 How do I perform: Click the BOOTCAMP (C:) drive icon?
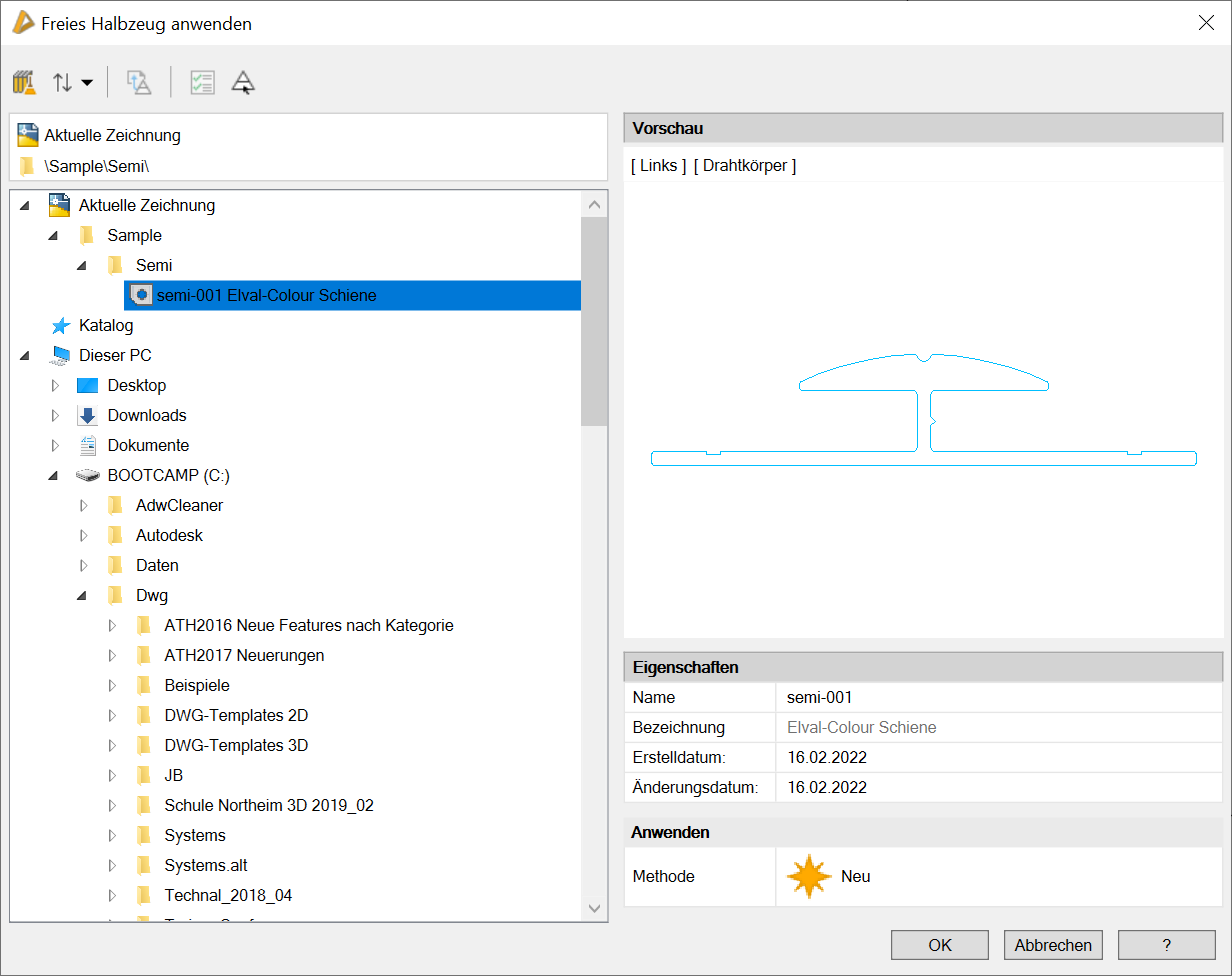[x=88, y=476]
